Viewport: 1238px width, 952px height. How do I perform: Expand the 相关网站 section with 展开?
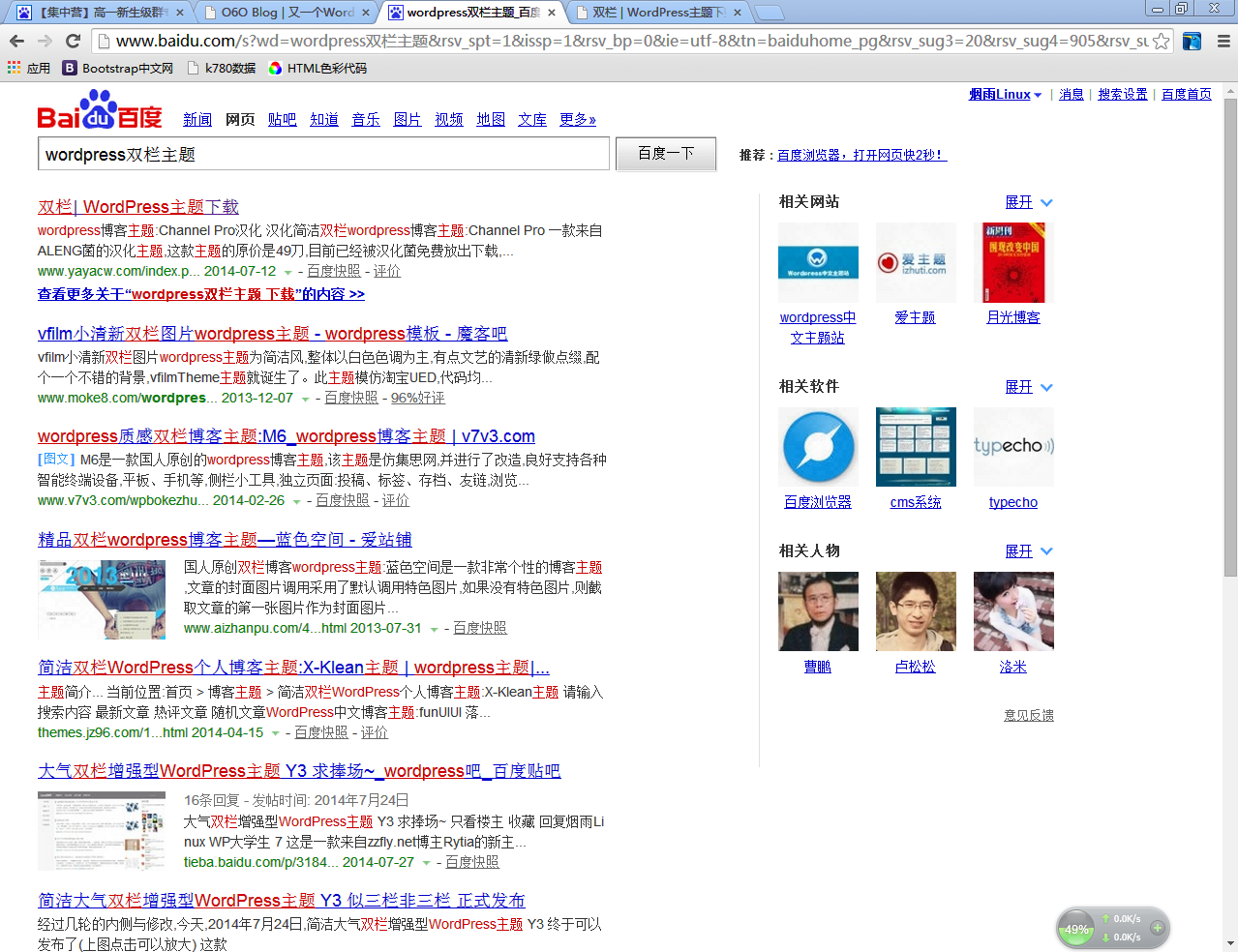coord(1028,202)
